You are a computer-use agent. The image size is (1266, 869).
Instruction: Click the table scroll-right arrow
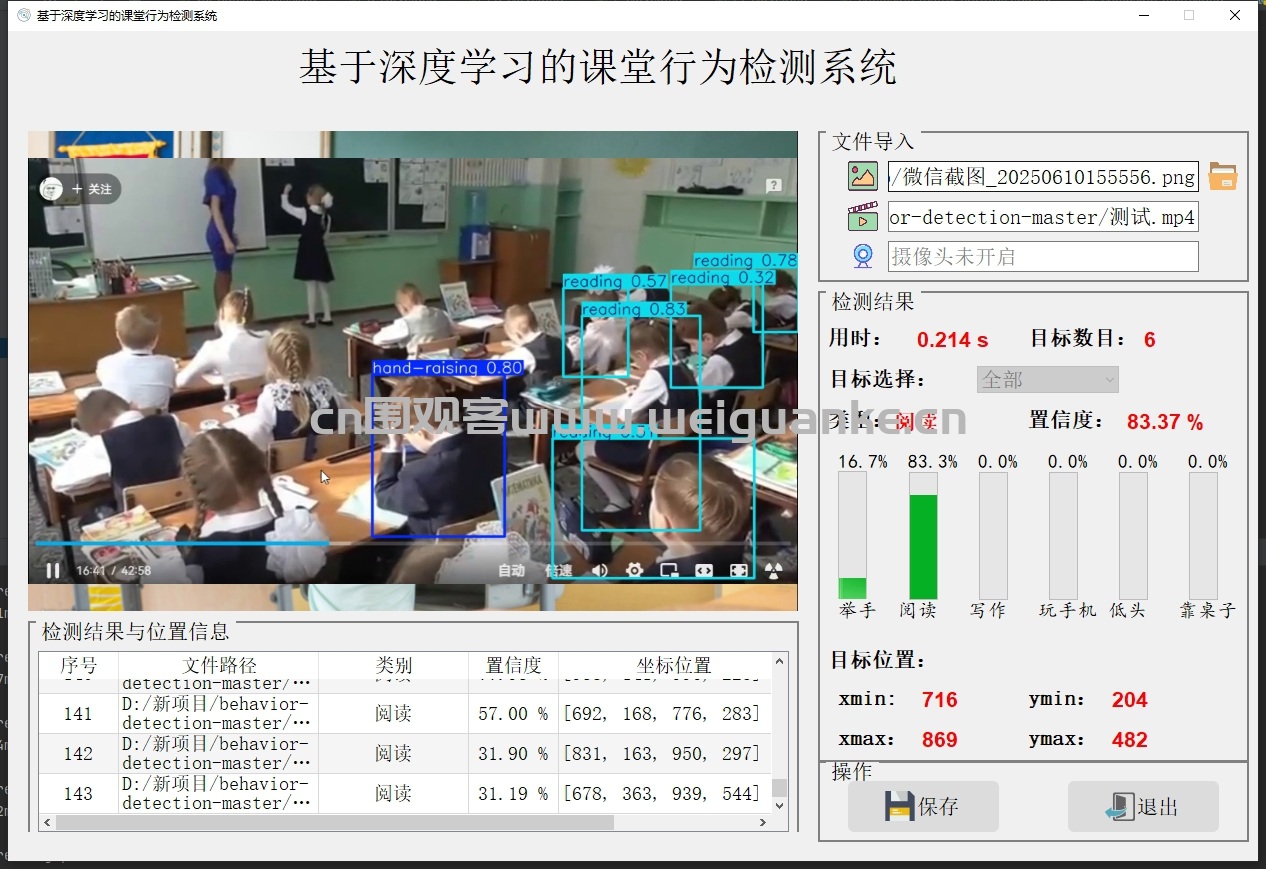coord(764,822)
